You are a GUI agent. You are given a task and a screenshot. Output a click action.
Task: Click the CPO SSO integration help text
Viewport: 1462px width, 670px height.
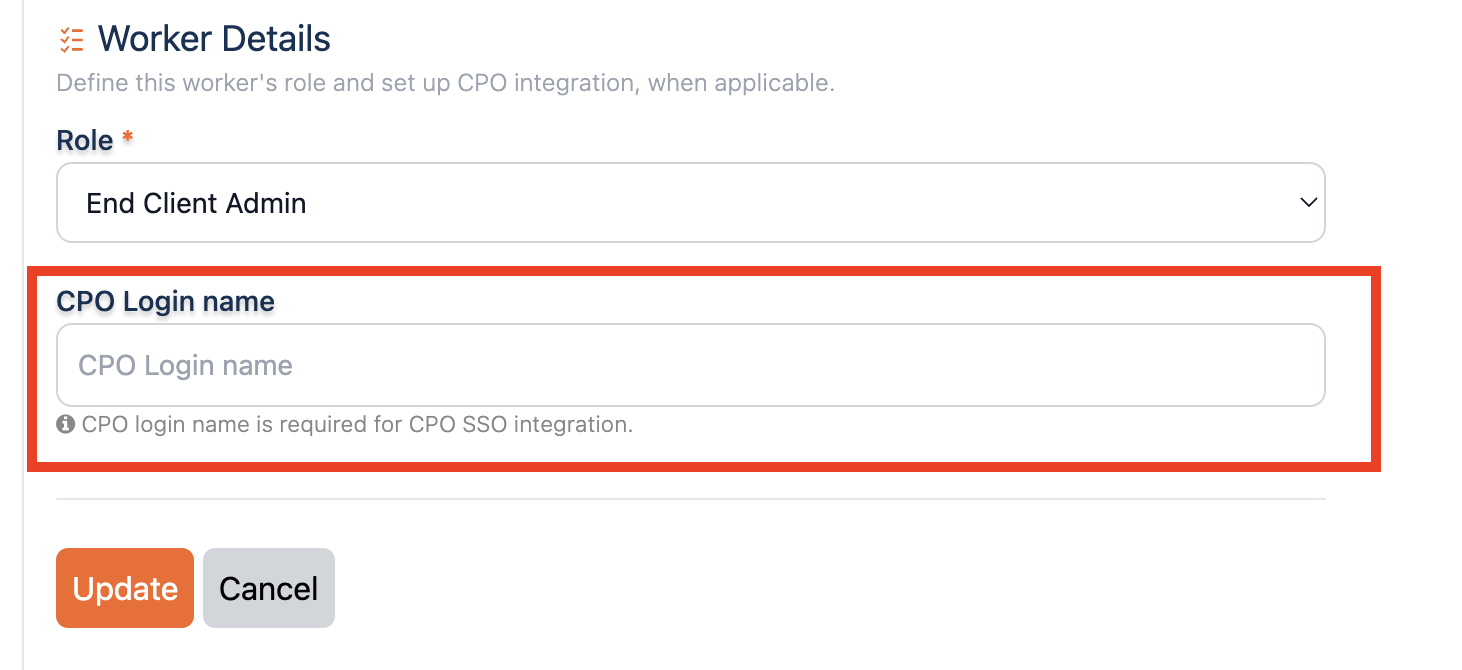point(358,424)
